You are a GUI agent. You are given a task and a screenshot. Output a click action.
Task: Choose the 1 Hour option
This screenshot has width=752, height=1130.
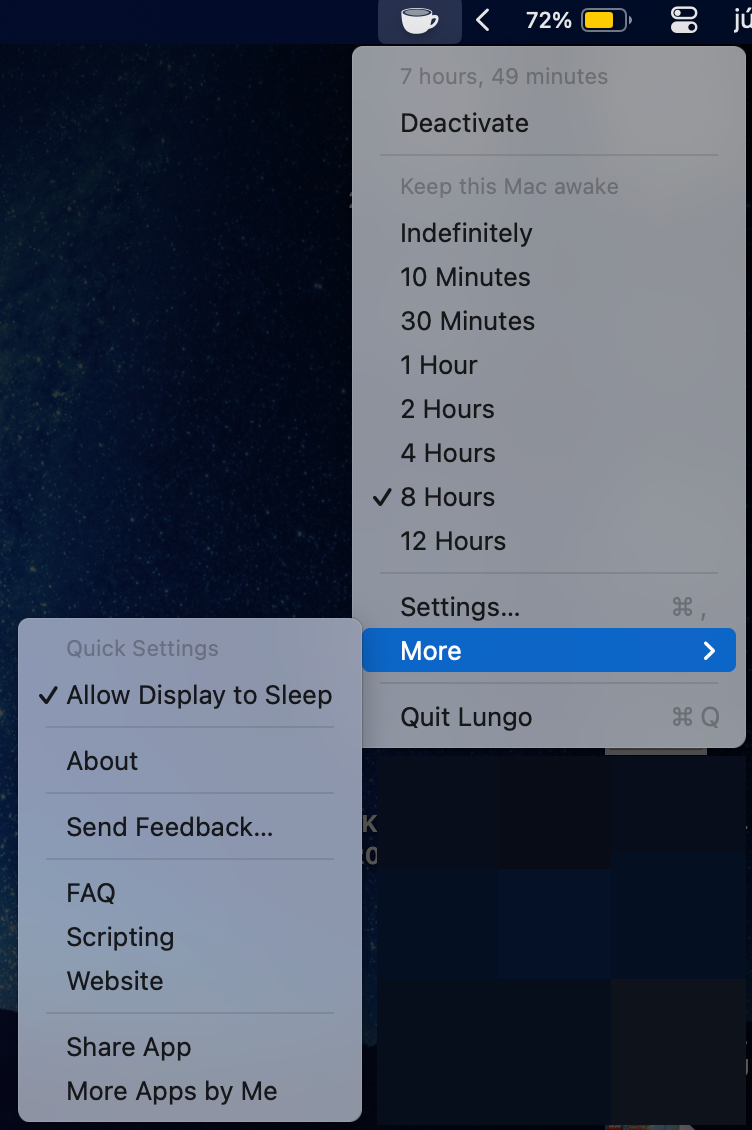click(549, 365)
